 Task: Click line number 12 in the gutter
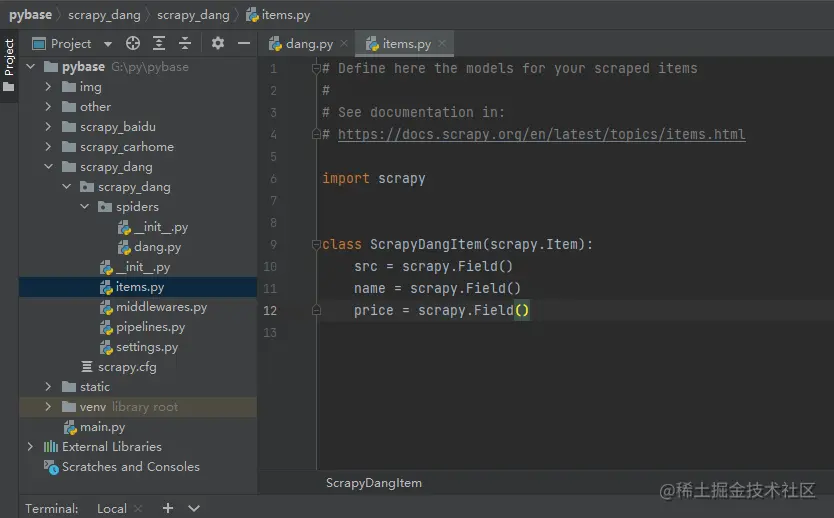[x=270, y=311]
